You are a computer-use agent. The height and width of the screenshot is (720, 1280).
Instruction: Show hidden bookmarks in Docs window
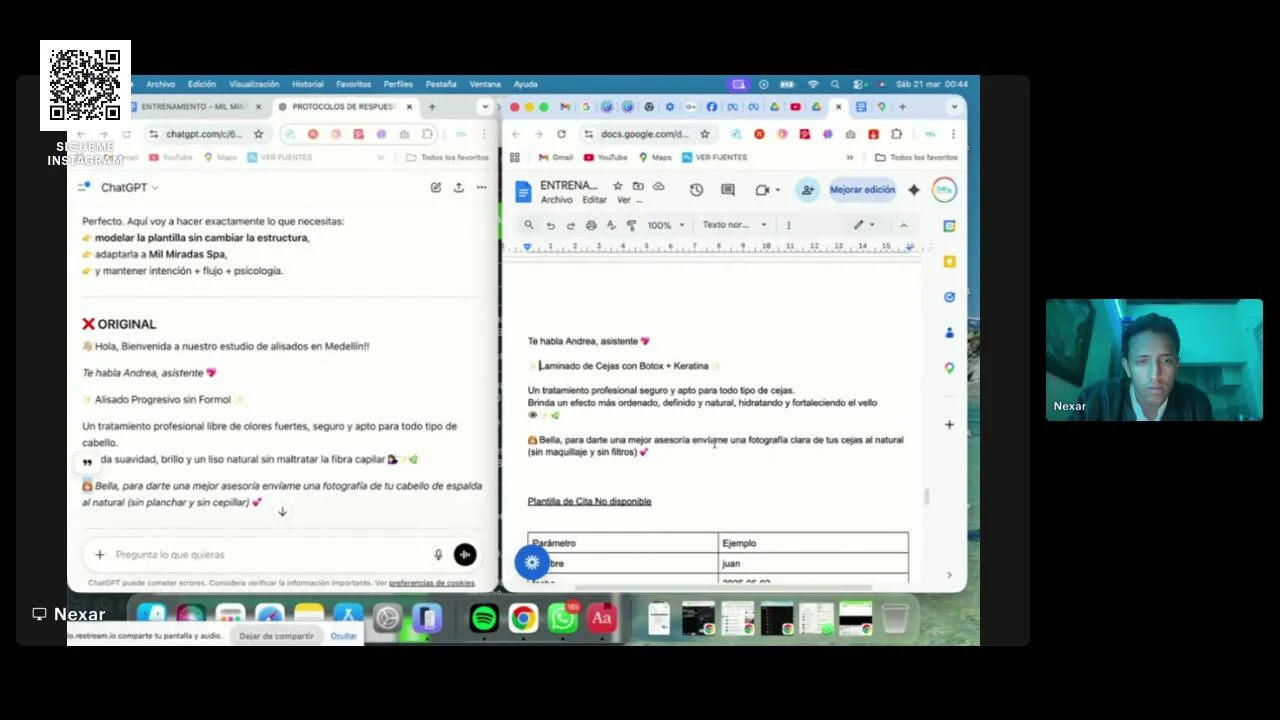coord(850,157)
